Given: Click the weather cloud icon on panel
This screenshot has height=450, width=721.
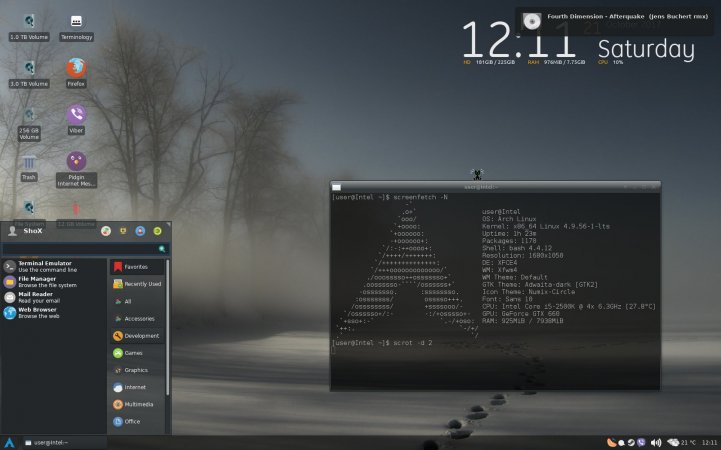Looking at the screenshot, I should point(673,443).
